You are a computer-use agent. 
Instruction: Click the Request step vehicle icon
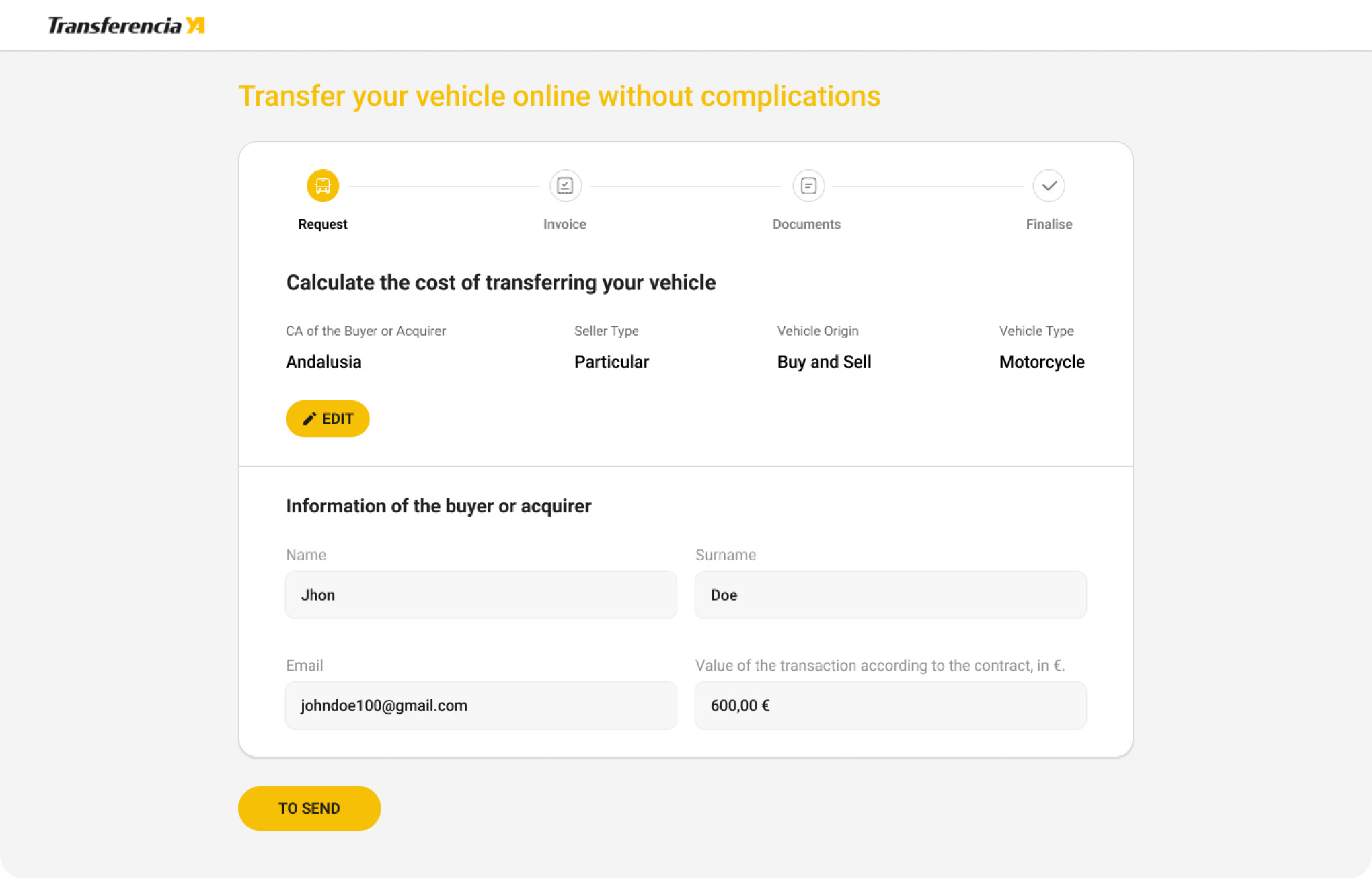coord(323,186)
